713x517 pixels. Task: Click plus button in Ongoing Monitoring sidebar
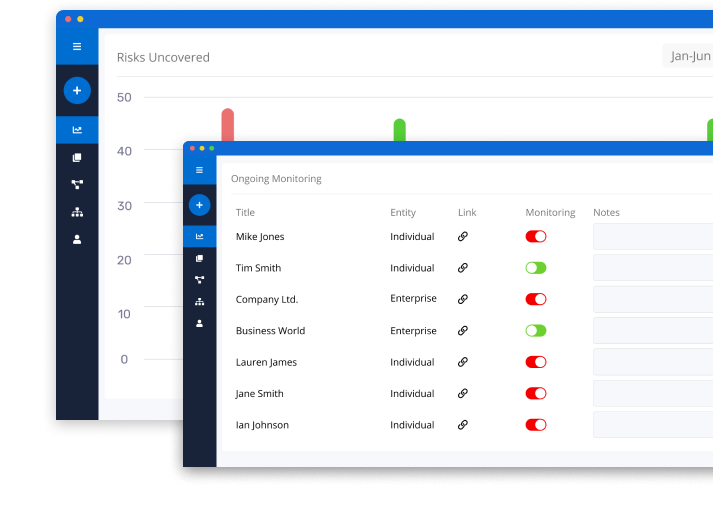point(199,205)
